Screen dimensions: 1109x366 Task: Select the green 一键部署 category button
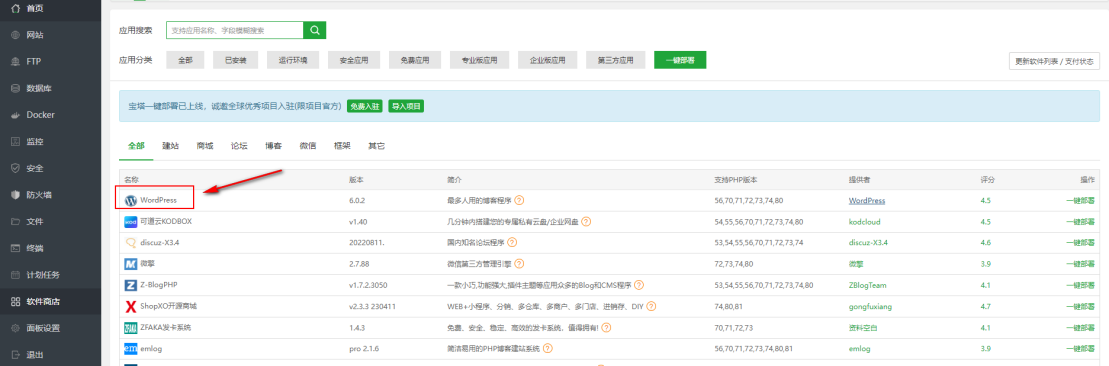coord(680,60)
